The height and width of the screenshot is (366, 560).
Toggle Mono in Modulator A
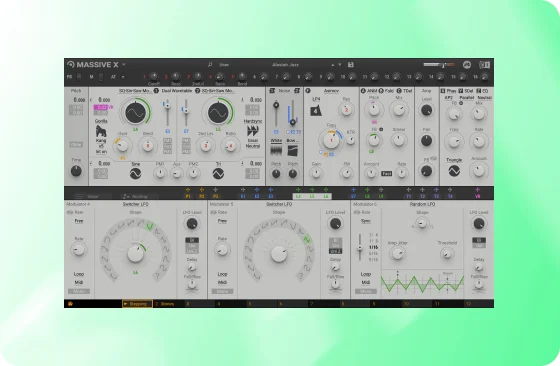(x=79, y=291)
